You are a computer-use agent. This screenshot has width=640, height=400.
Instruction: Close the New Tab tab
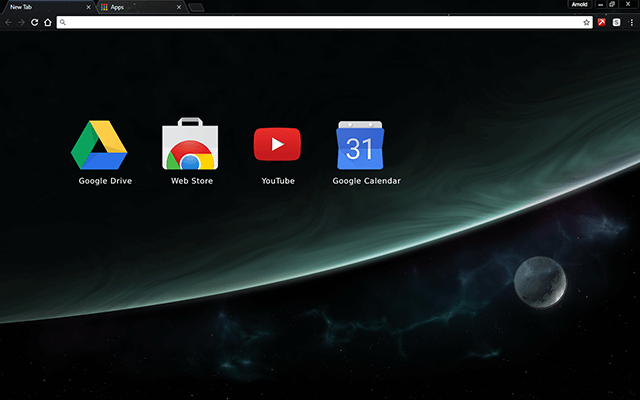pyautogui.click(x=88, y=7)
